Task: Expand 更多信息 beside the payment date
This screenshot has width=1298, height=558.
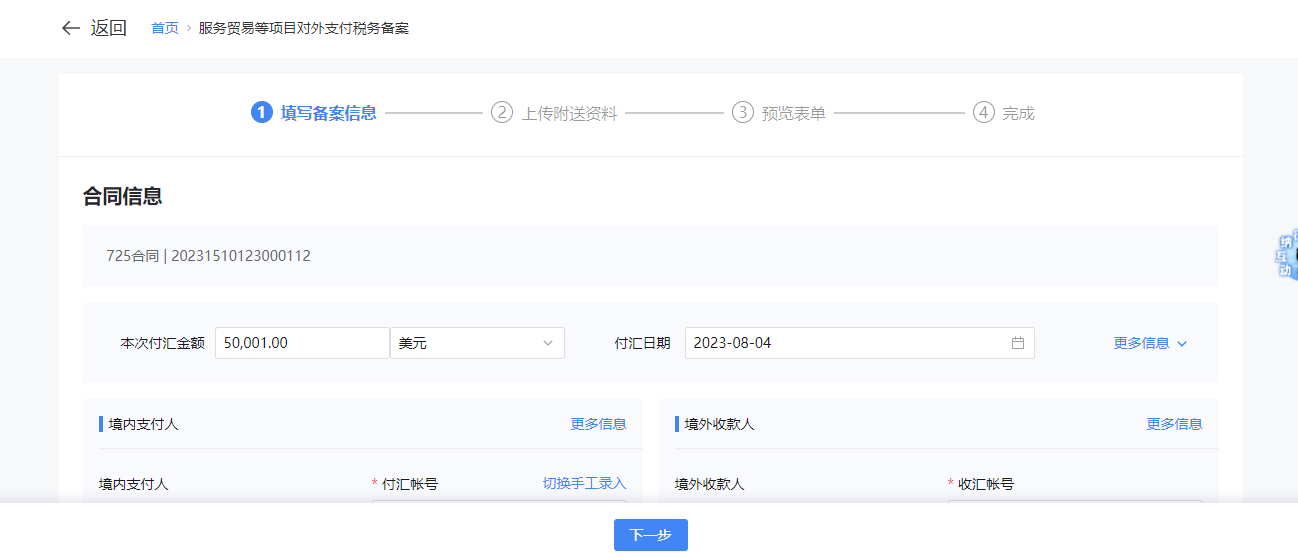Action: pos(1150,343)
